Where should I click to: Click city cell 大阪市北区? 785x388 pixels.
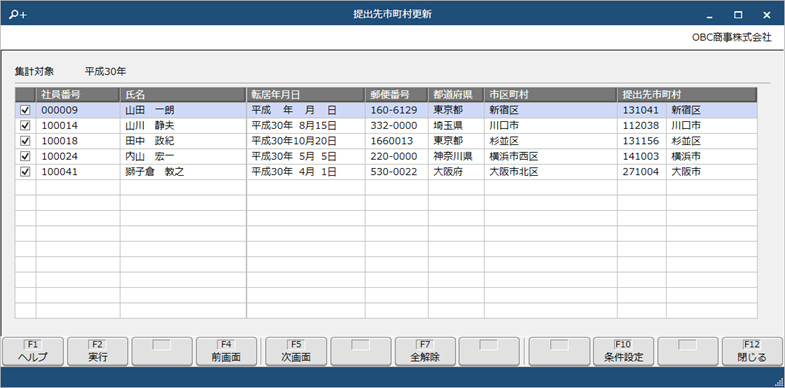click(551, 172)
